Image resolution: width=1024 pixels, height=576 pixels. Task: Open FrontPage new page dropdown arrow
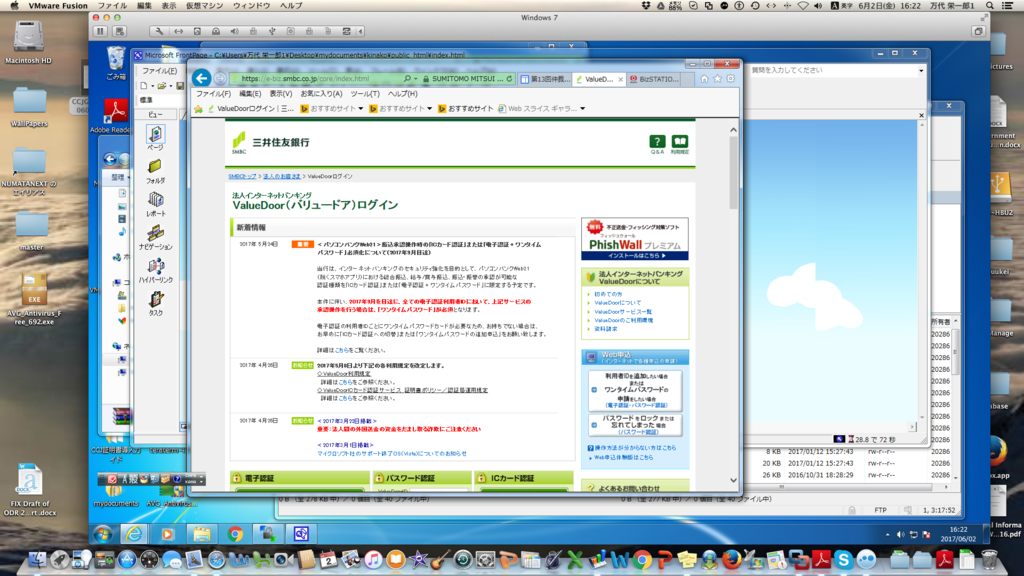(x=152, y=86)
